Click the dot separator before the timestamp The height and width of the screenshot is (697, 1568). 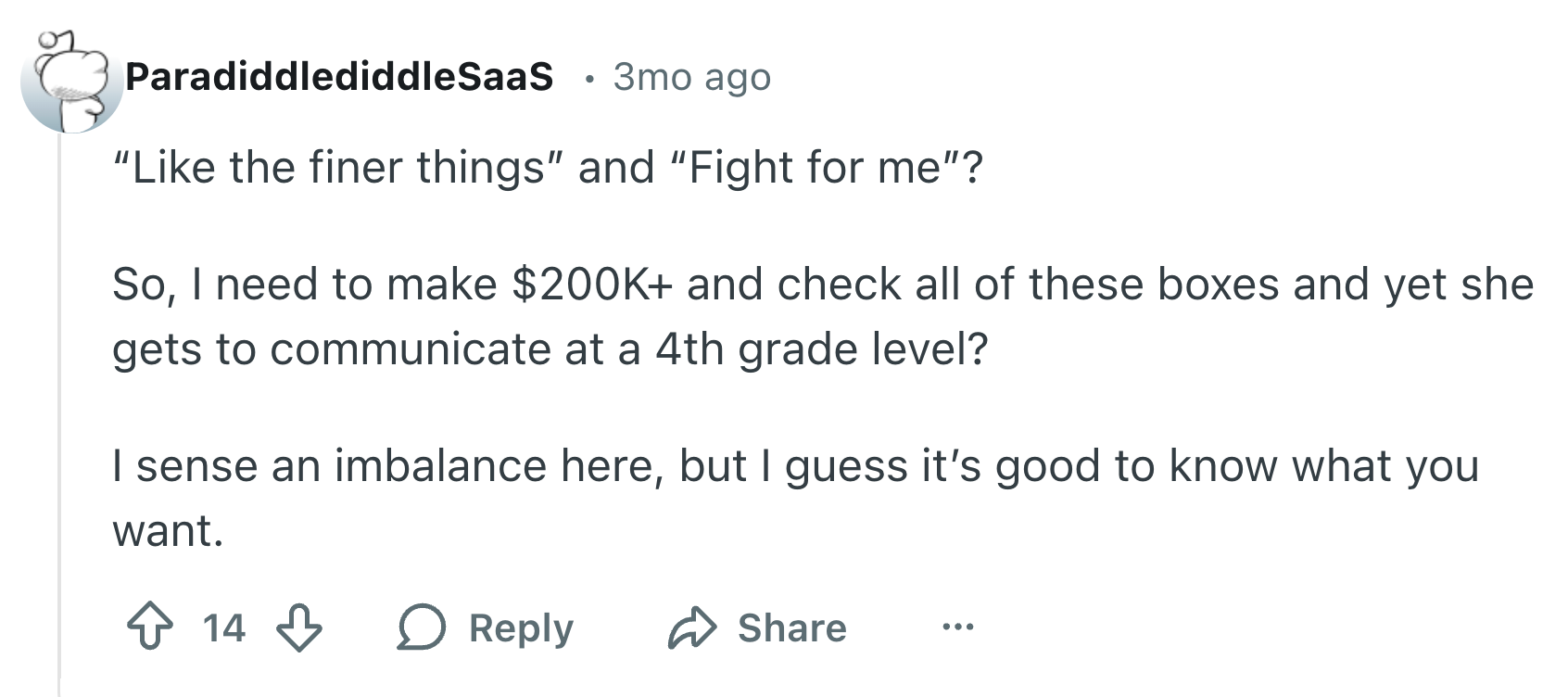[588, 79]
